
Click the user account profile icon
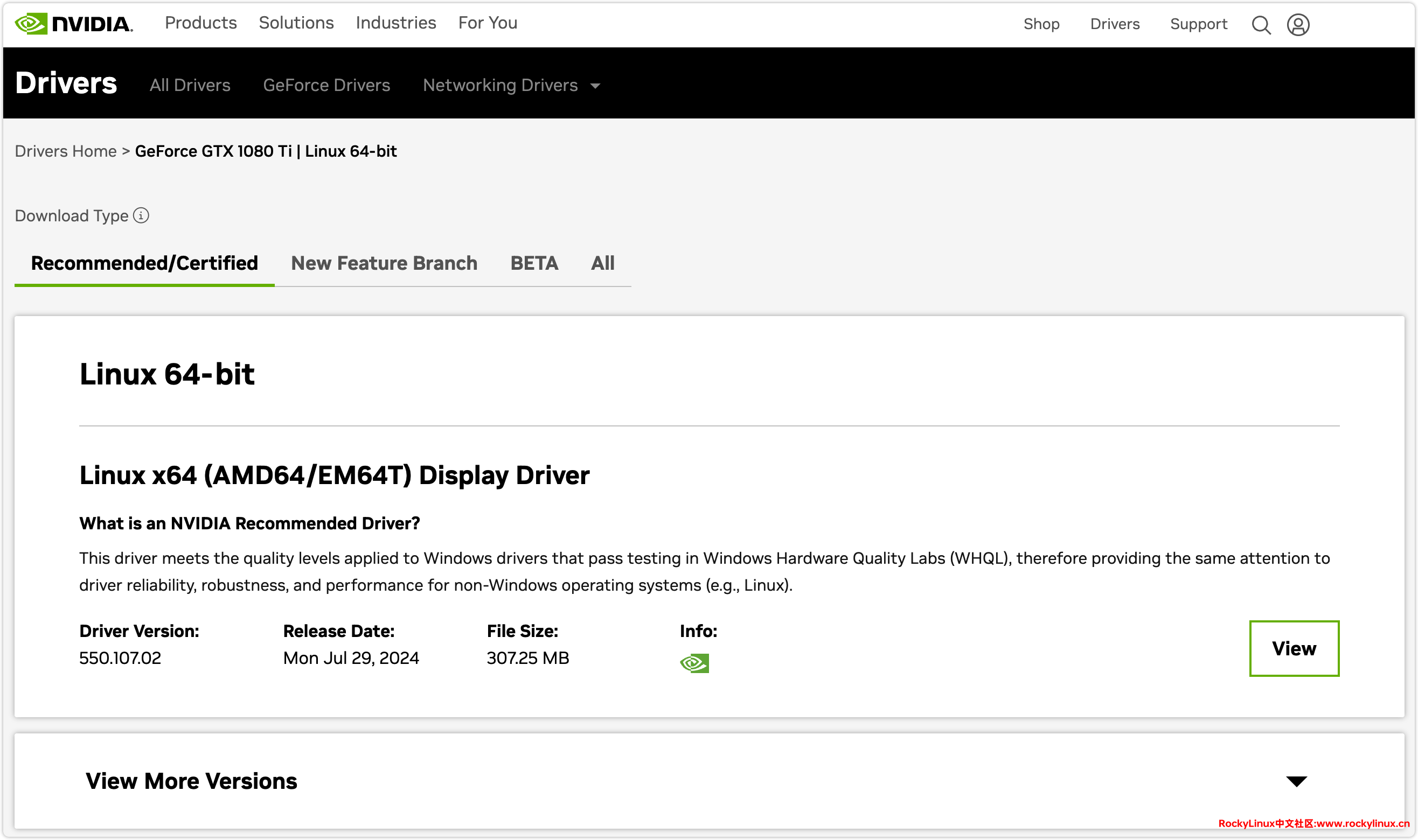tap(1298, 25)
